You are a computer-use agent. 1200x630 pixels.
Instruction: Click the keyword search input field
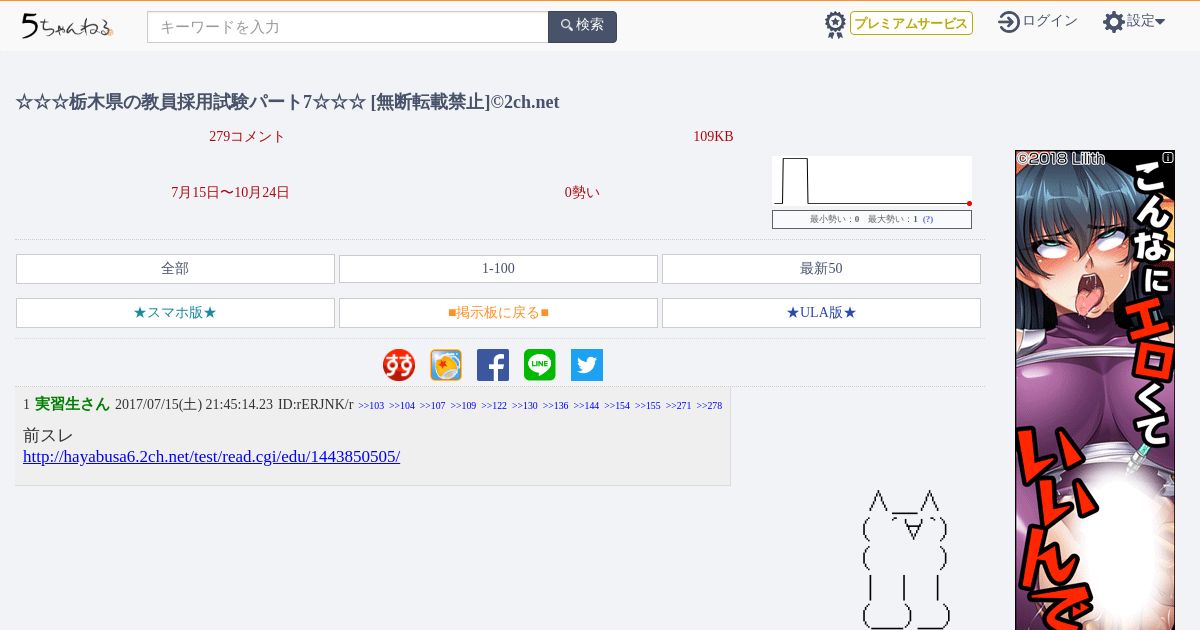pos(348,27)
